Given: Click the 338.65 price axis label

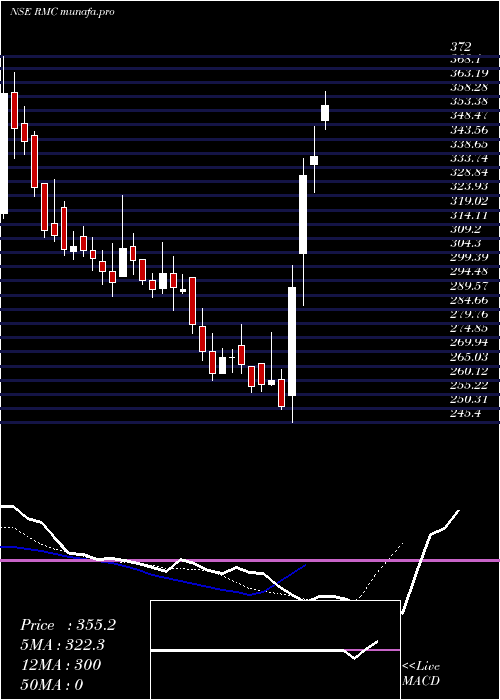Looking at the screenshot, I should 469,144.
